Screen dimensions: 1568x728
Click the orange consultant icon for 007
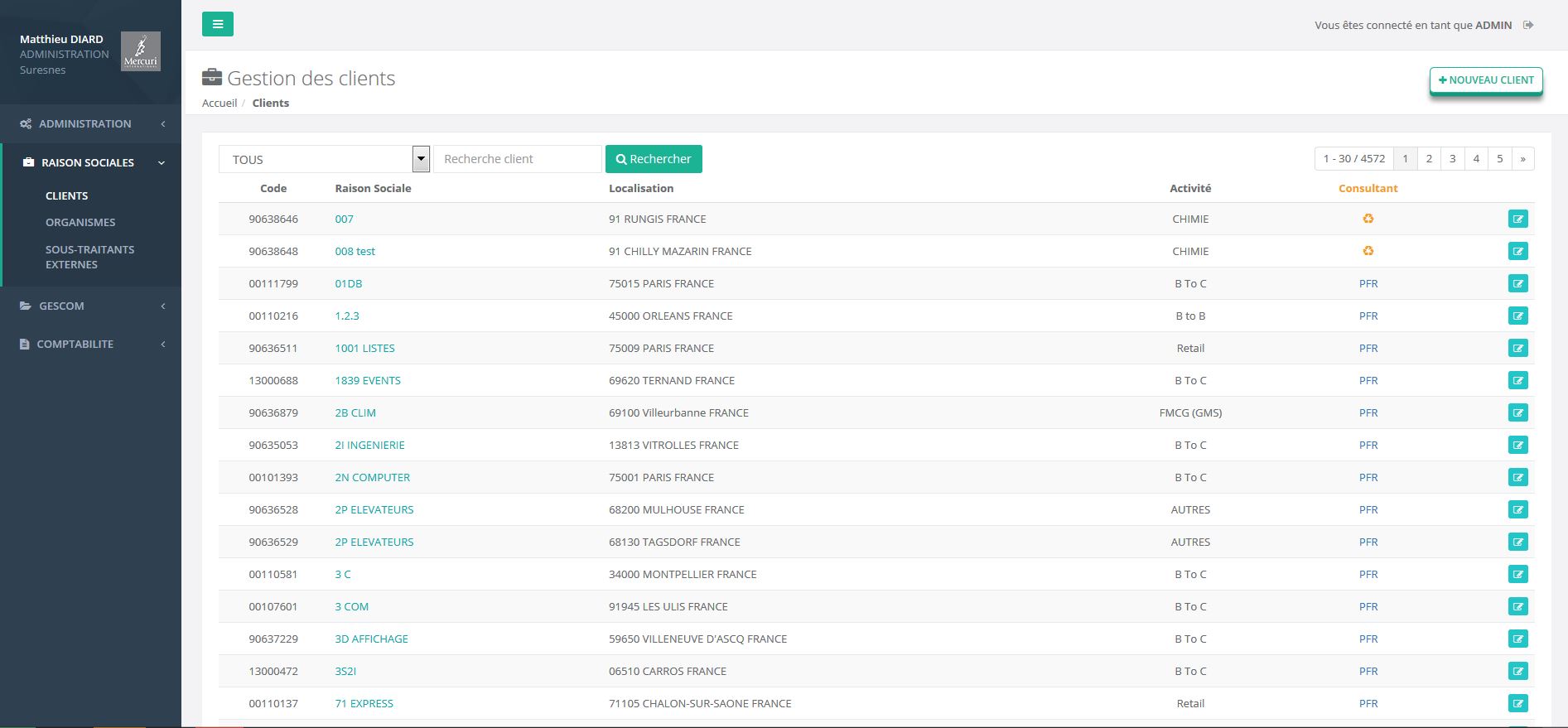1368,219
